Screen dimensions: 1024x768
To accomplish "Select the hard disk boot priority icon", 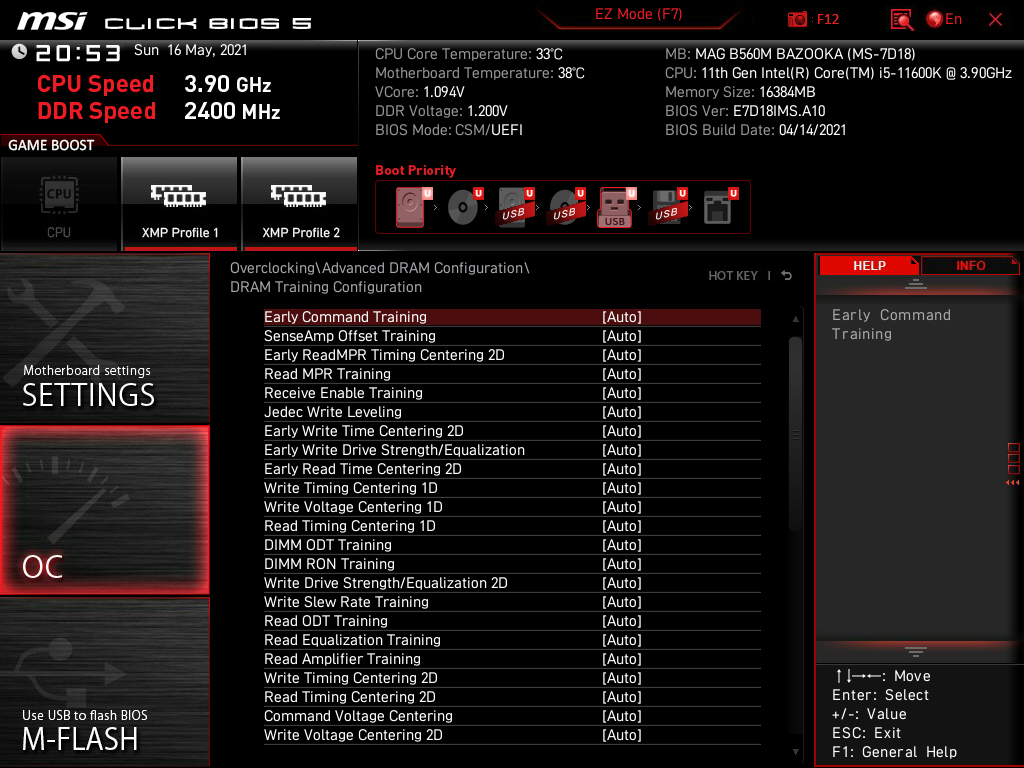I will point(413,207).
